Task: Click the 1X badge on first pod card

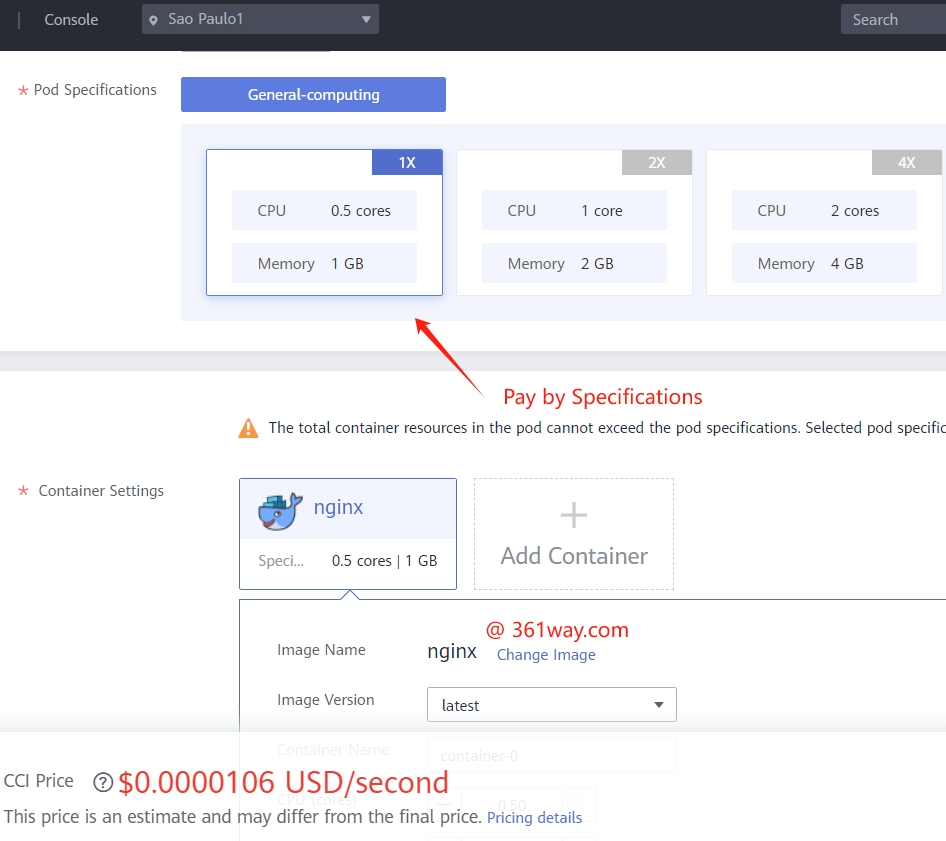Action: pyautogui.click(x=407, y=163)
